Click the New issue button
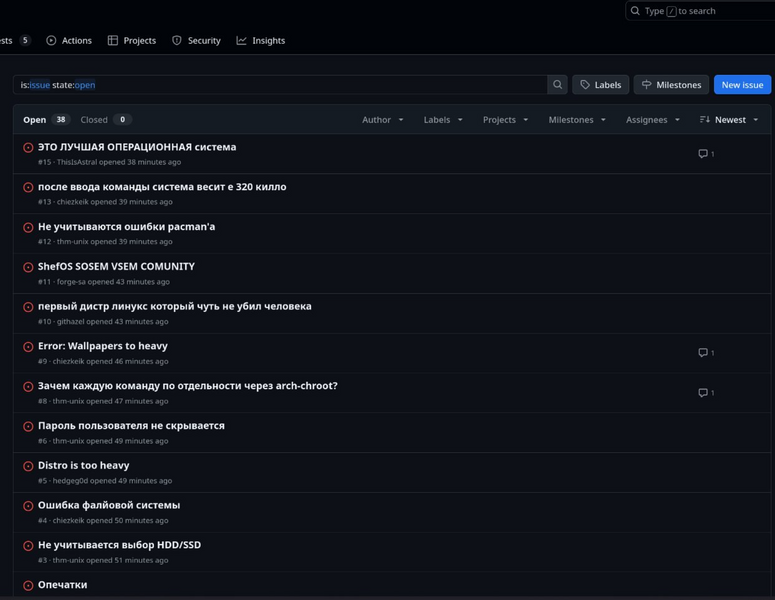775x600 pixels. point(742,85)
